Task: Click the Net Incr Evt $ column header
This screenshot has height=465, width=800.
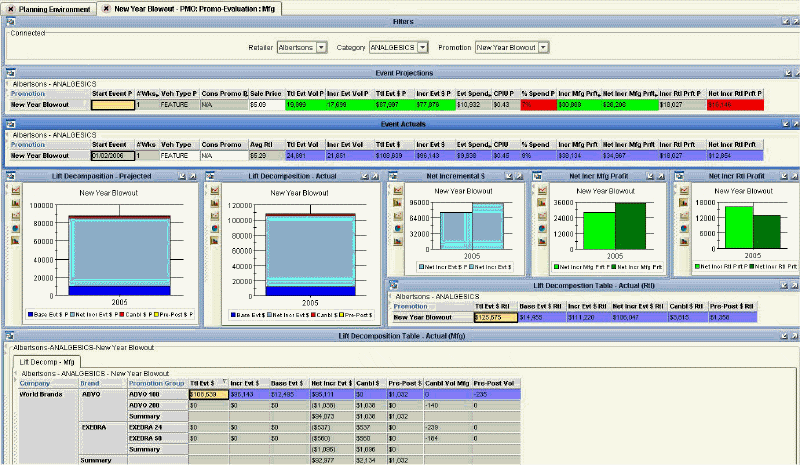Action: tap(331, 383)
